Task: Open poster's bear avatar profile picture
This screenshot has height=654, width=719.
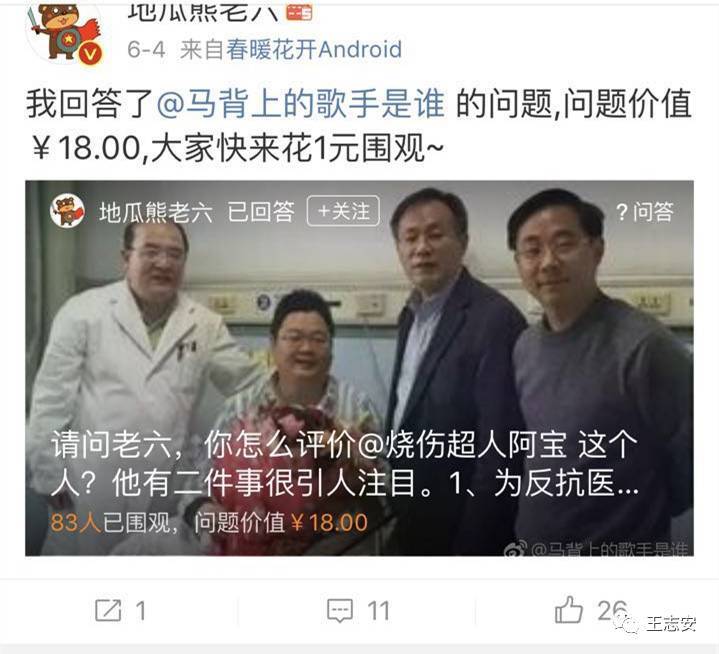Action: 64,33
